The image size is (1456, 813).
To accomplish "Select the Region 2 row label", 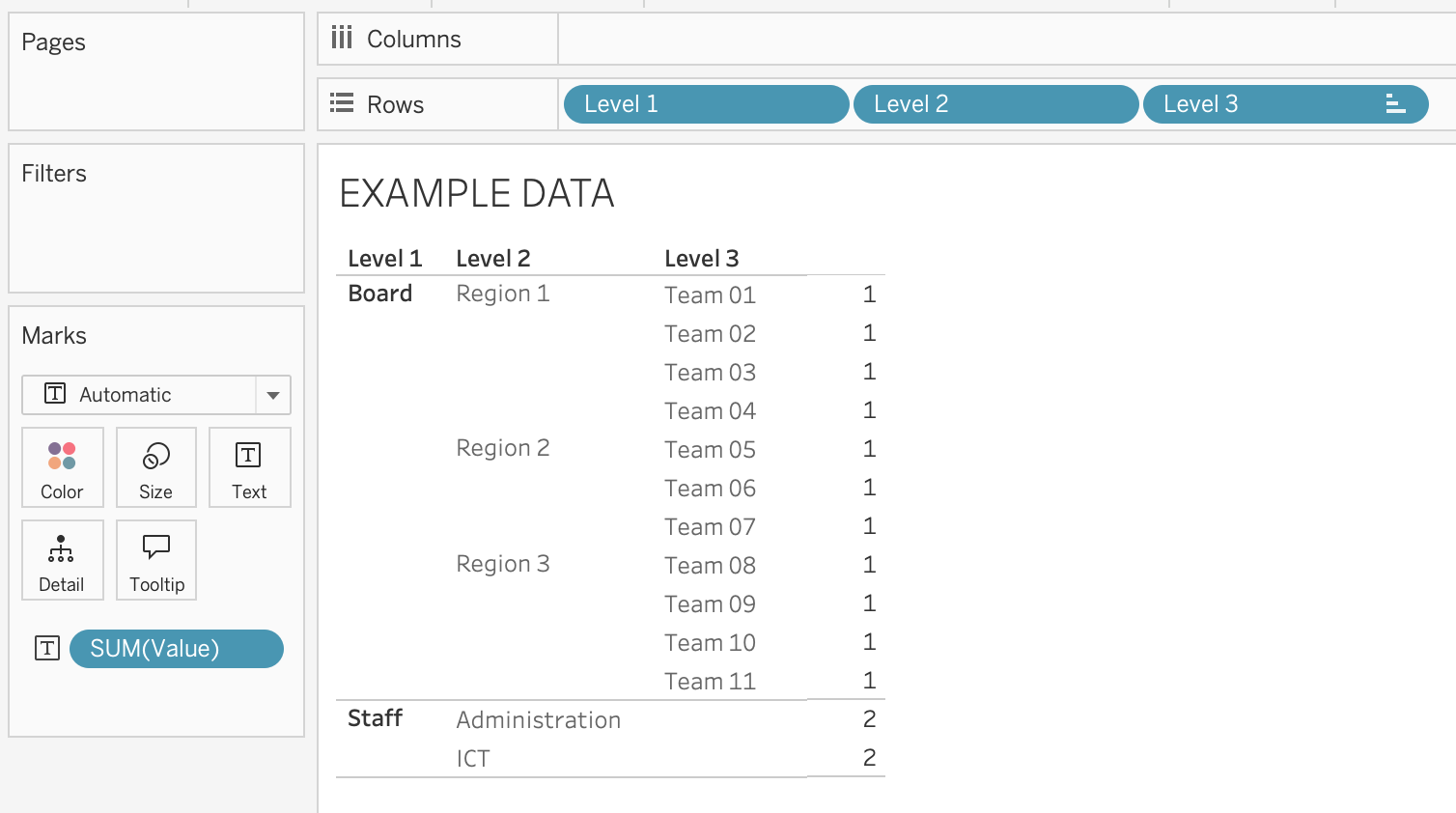I will pos(502,448).
